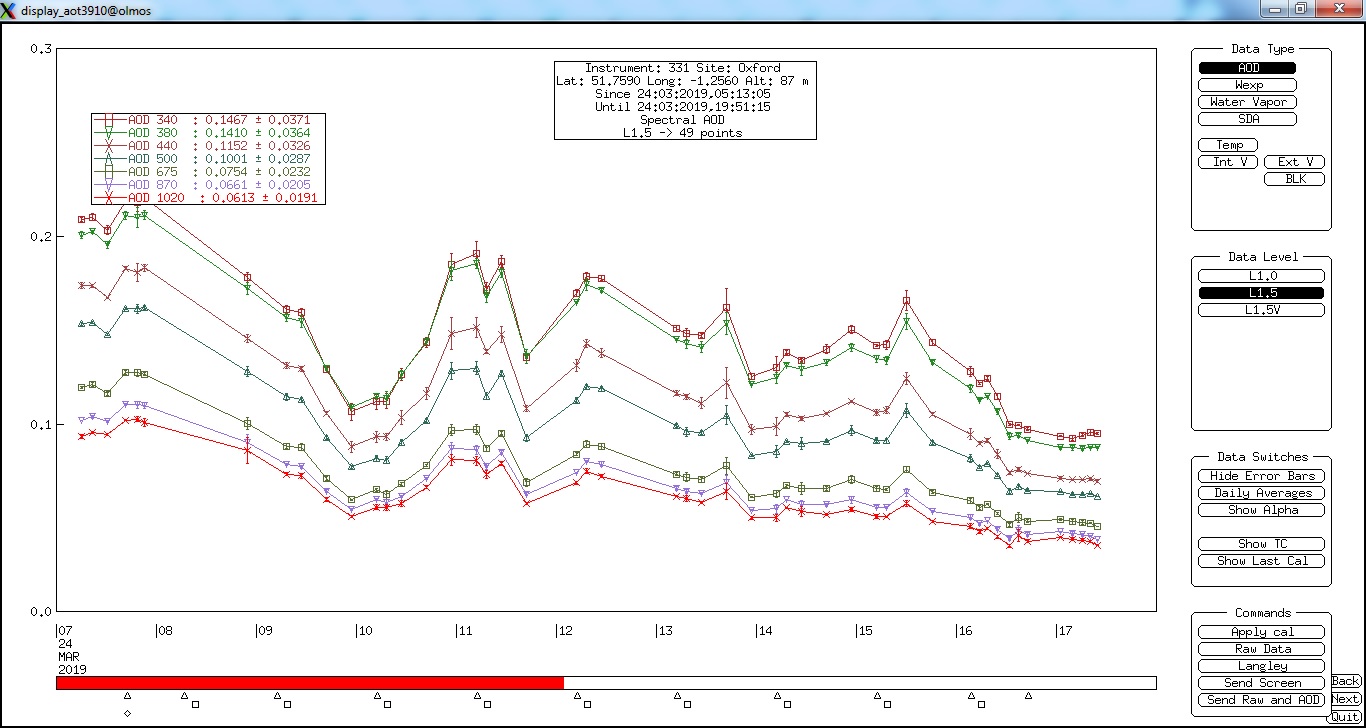Click Send Screen button

1261,683
